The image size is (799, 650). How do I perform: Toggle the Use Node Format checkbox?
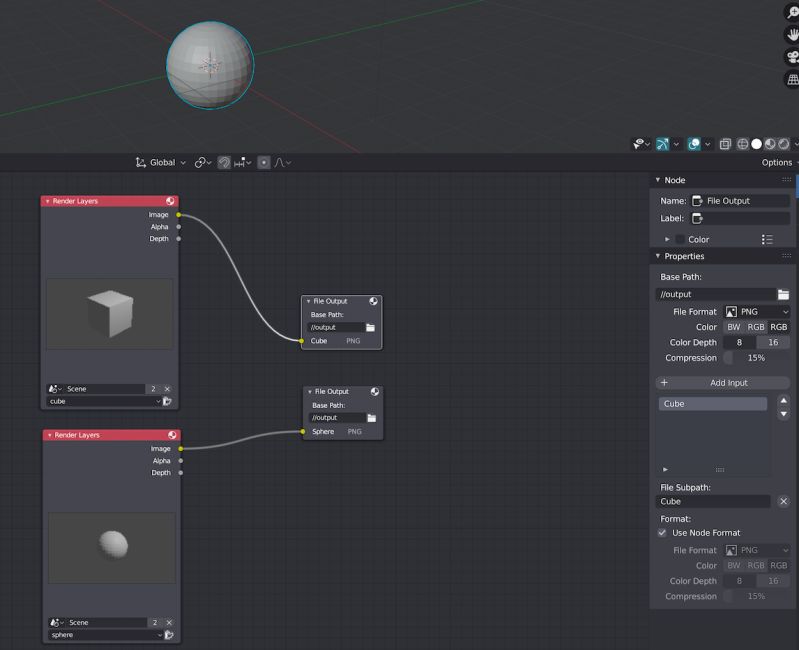[x=662, y=533]
